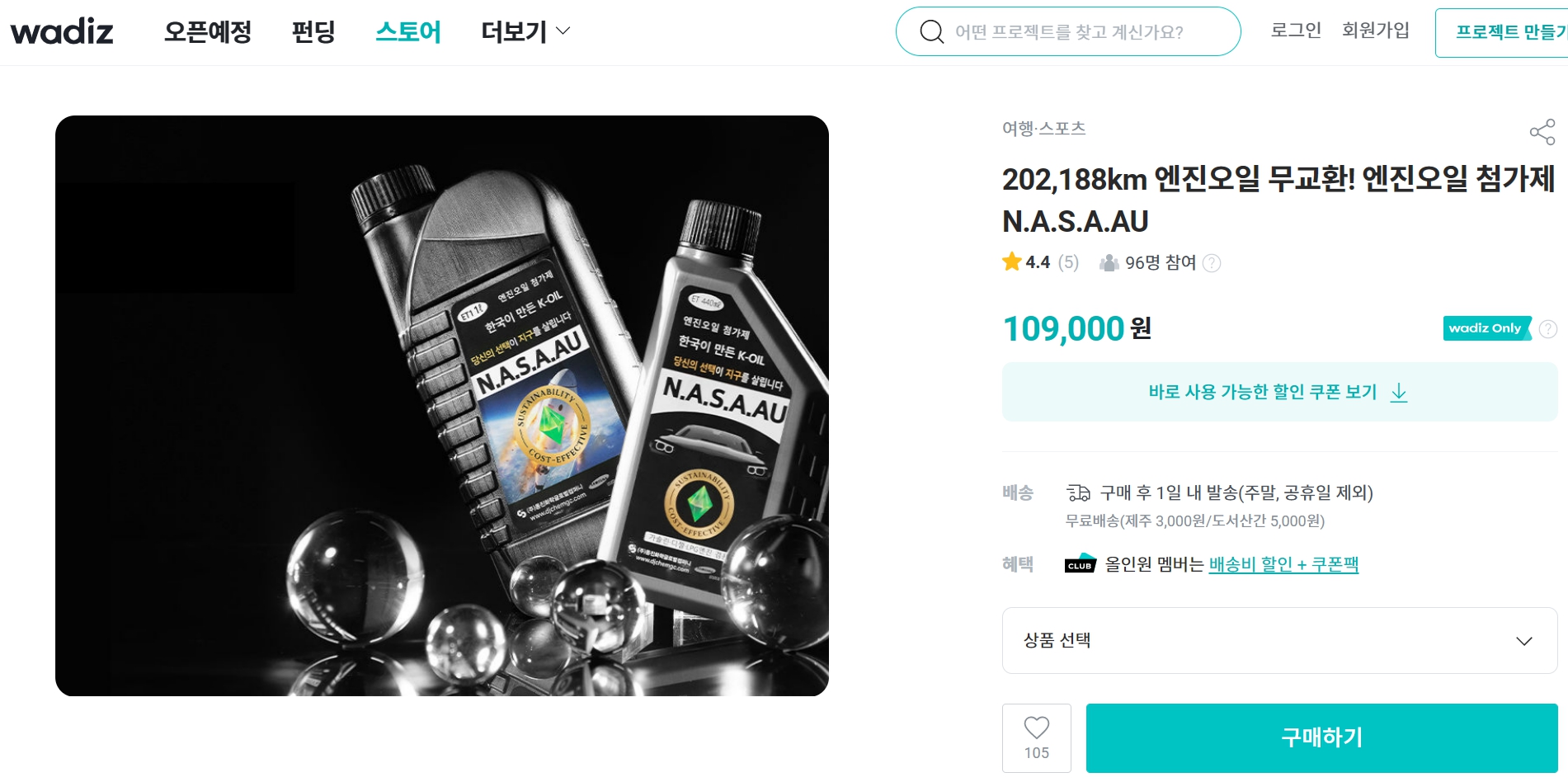Viewport: 1568px width, 782px height.
Task: Open the 오픈예정 menu
Action: click(208, 32)
